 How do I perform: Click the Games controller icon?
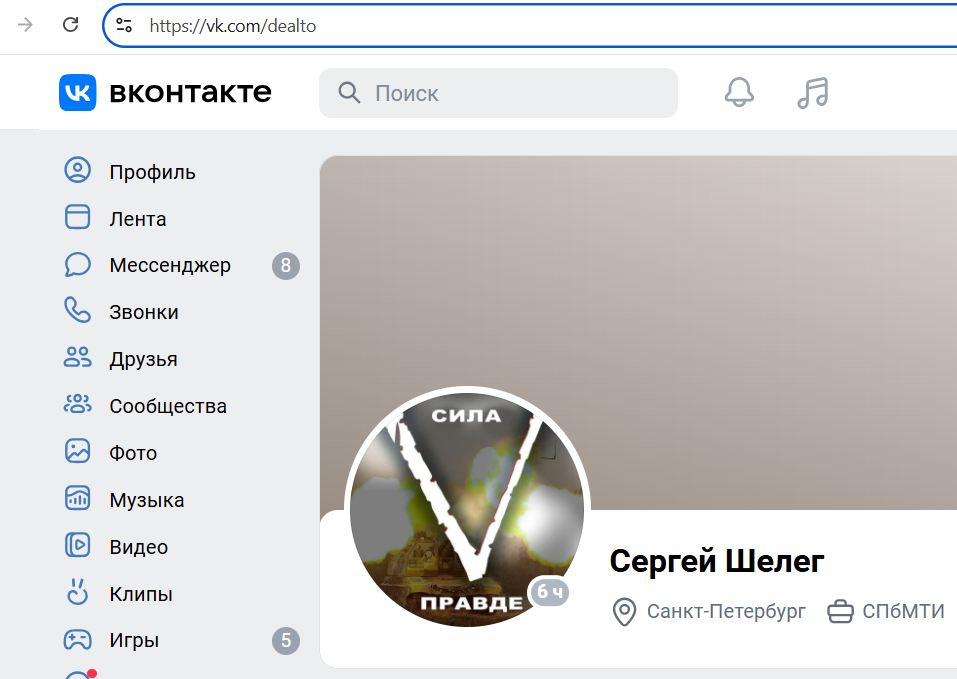click(78, 639)
